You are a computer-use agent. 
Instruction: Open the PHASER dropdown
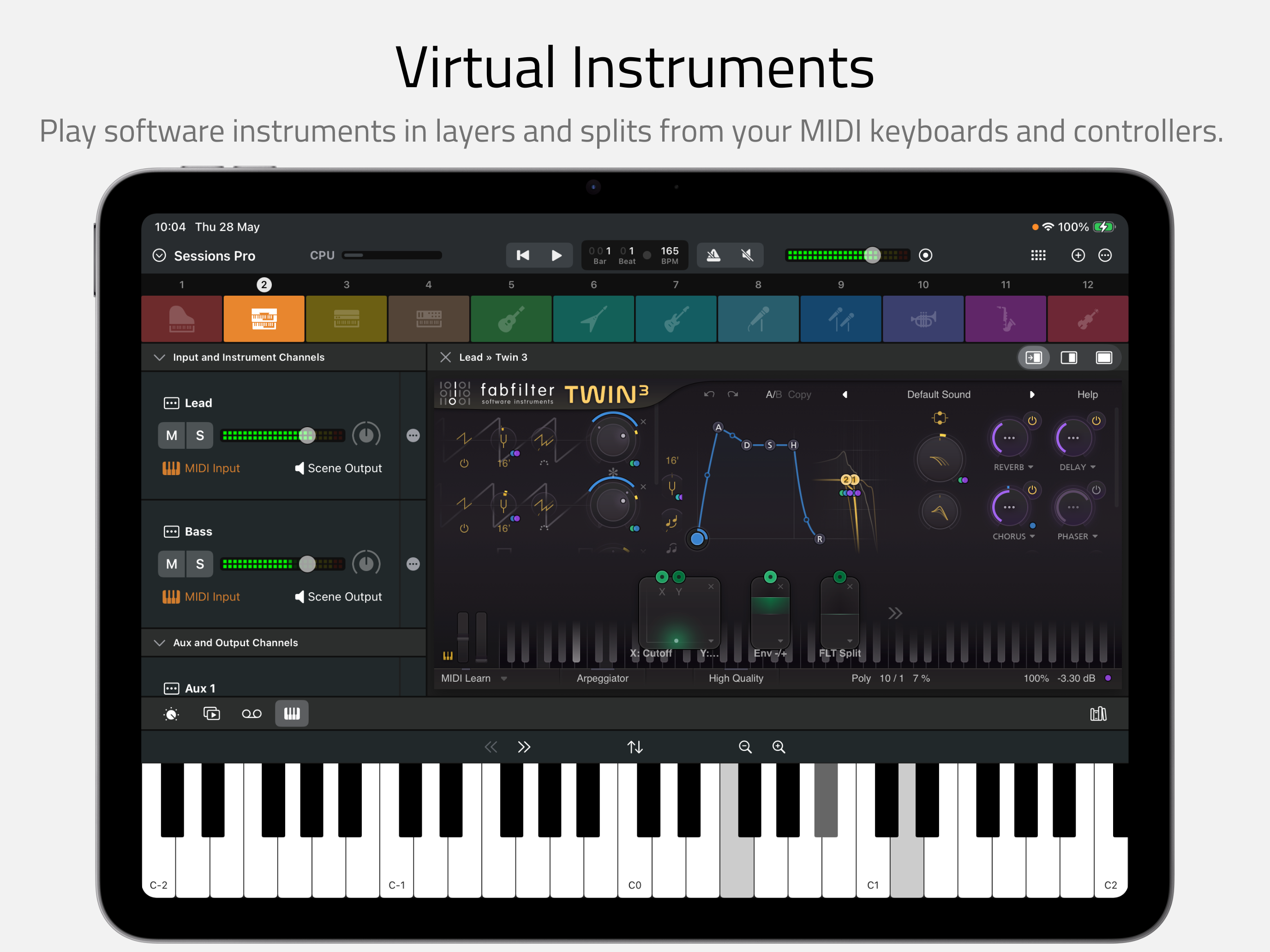[1077, 536]
